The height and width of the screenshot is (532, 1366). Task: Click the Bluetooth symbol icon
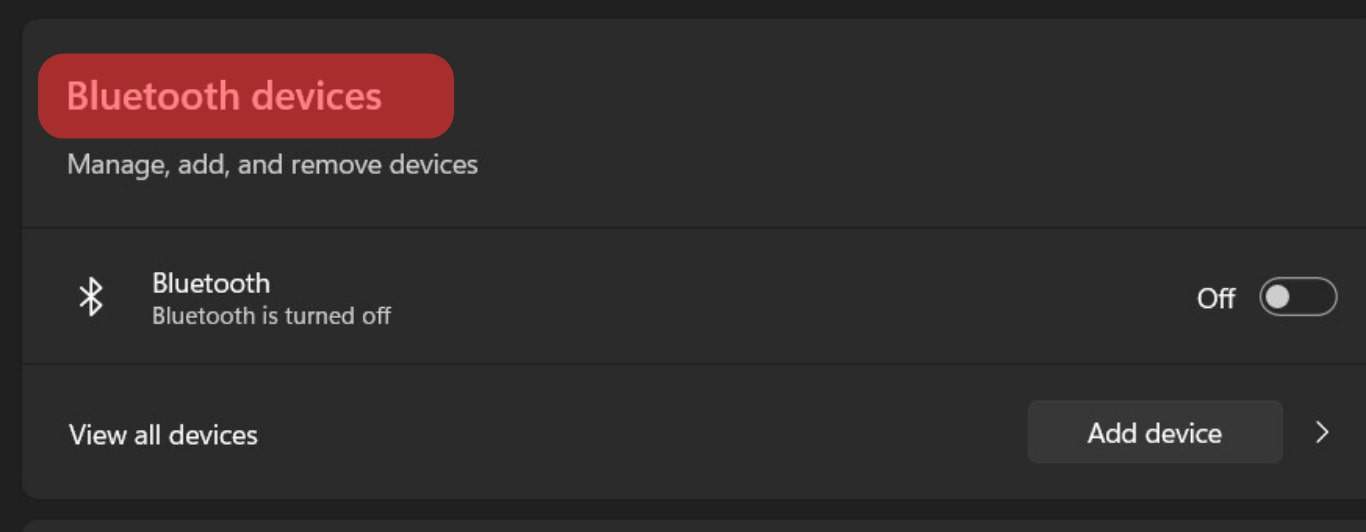click(91, 297)
